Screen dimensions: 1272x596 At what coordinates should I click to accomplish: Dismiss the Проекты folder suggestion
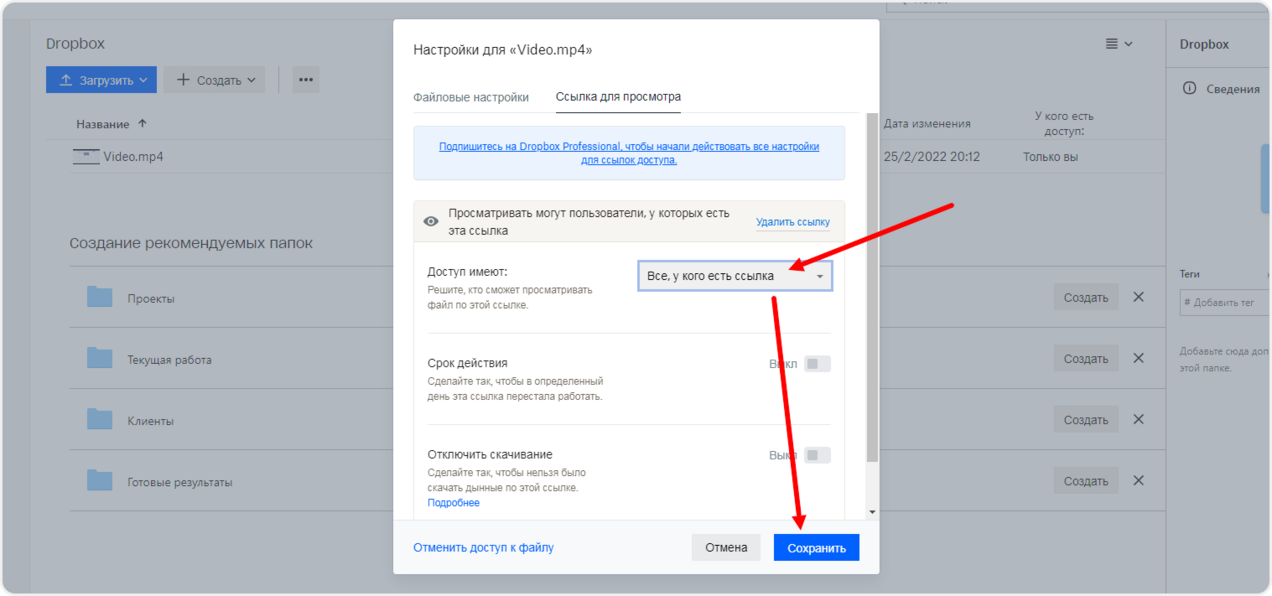[1138, 297]
